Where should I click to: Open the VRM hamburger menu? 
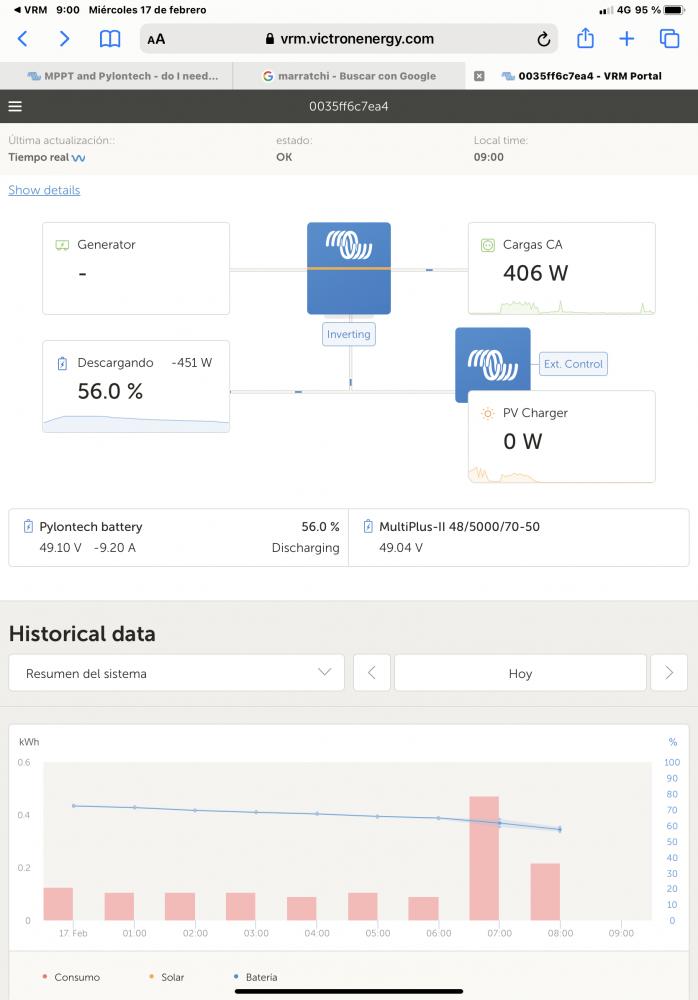click(x=15, y=107)
